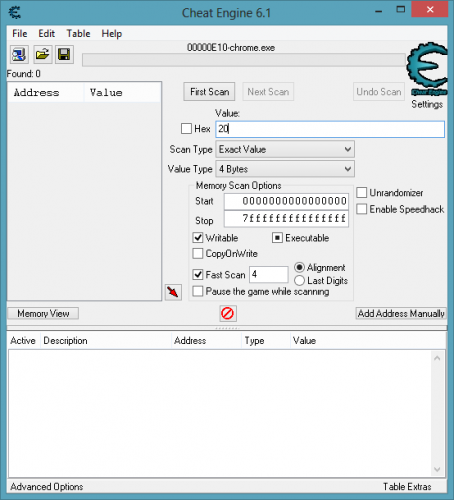This screenshot has height=500, width=454.
Task: Minimize the Cheat Engine window
Action: (x=378, y=11)
